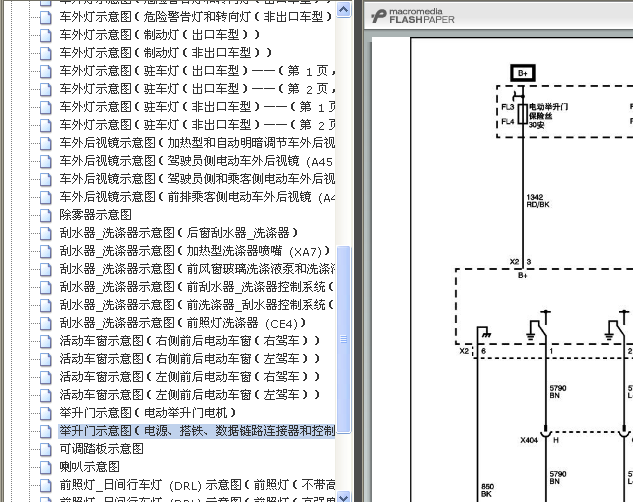Open 前照灯_日间行车灯 (DRL) 不带高 entry
Image resolution: width=633 pixels, height=502 pixels.
point(197,485)
